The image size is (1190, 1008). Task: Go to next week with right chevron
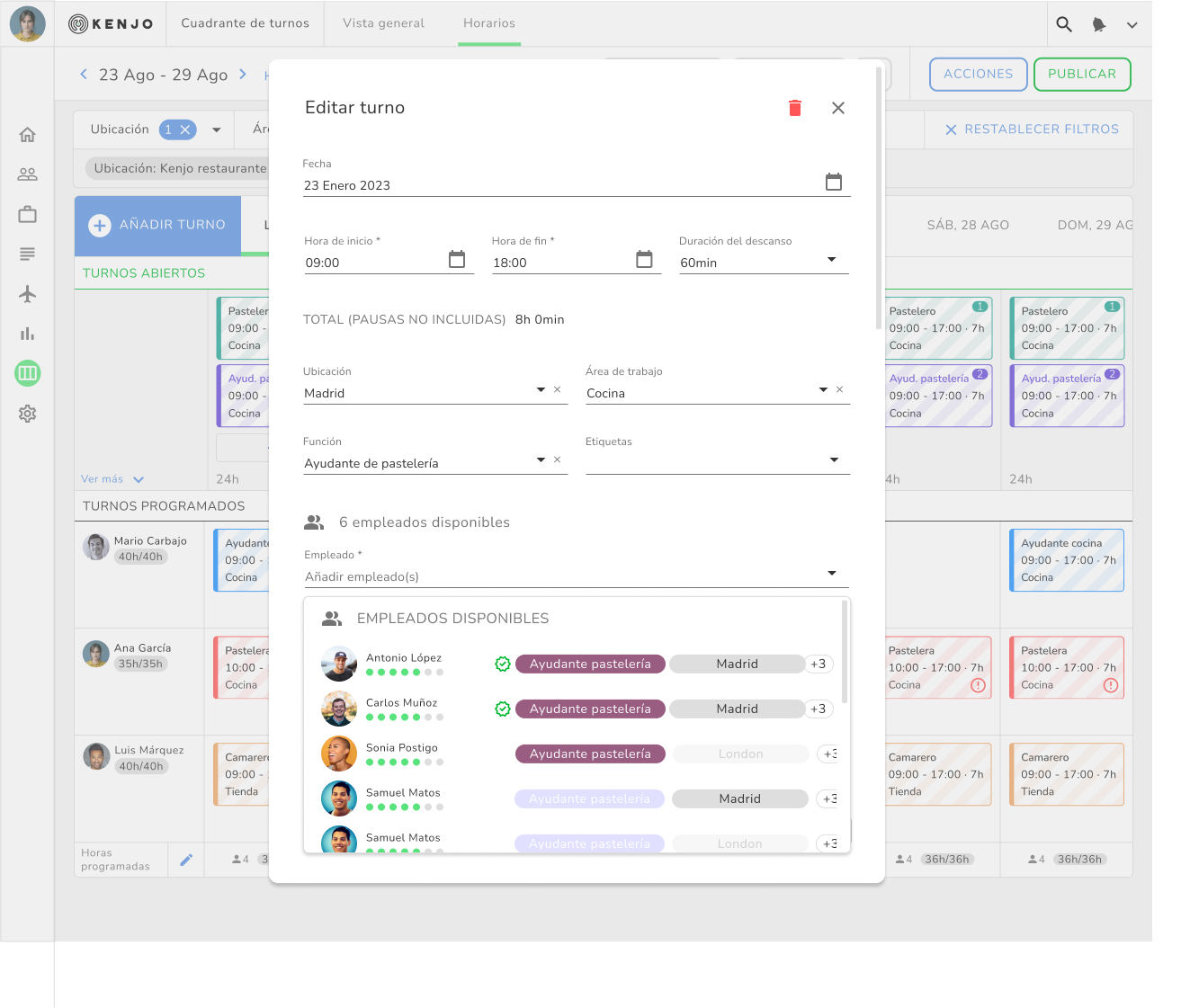click(243, 75)
